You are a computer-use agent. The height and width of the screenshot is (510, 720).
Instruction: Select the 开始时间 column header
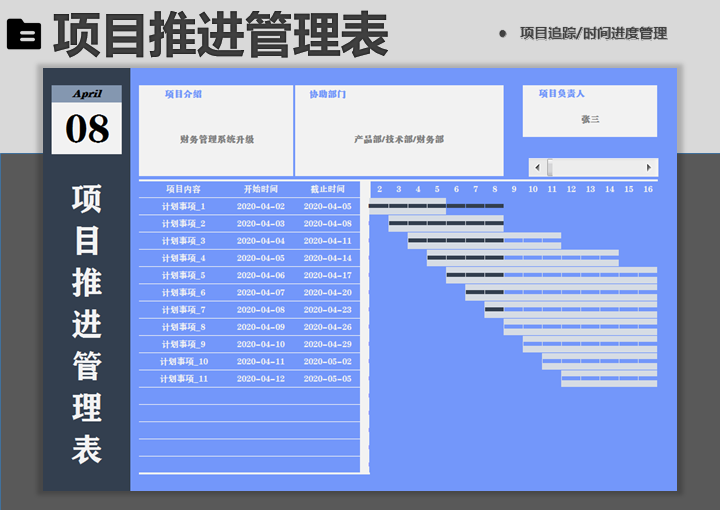[x=260, y=189]
